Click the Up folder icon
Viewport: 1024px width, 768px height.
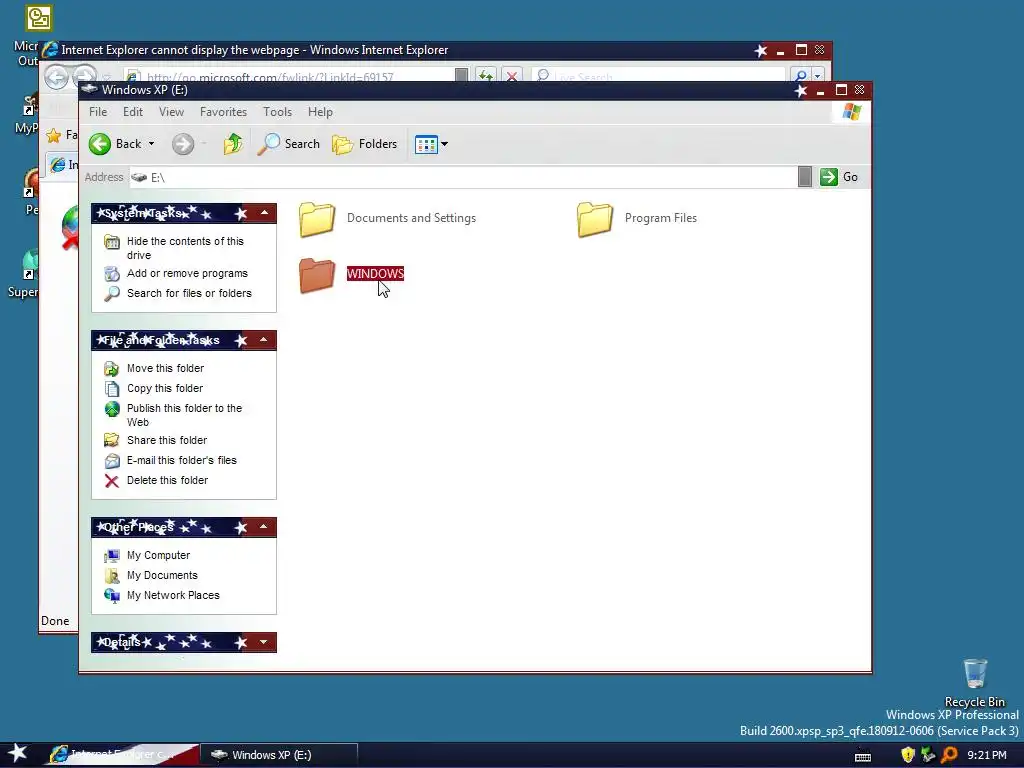click(x=232, y=144)
